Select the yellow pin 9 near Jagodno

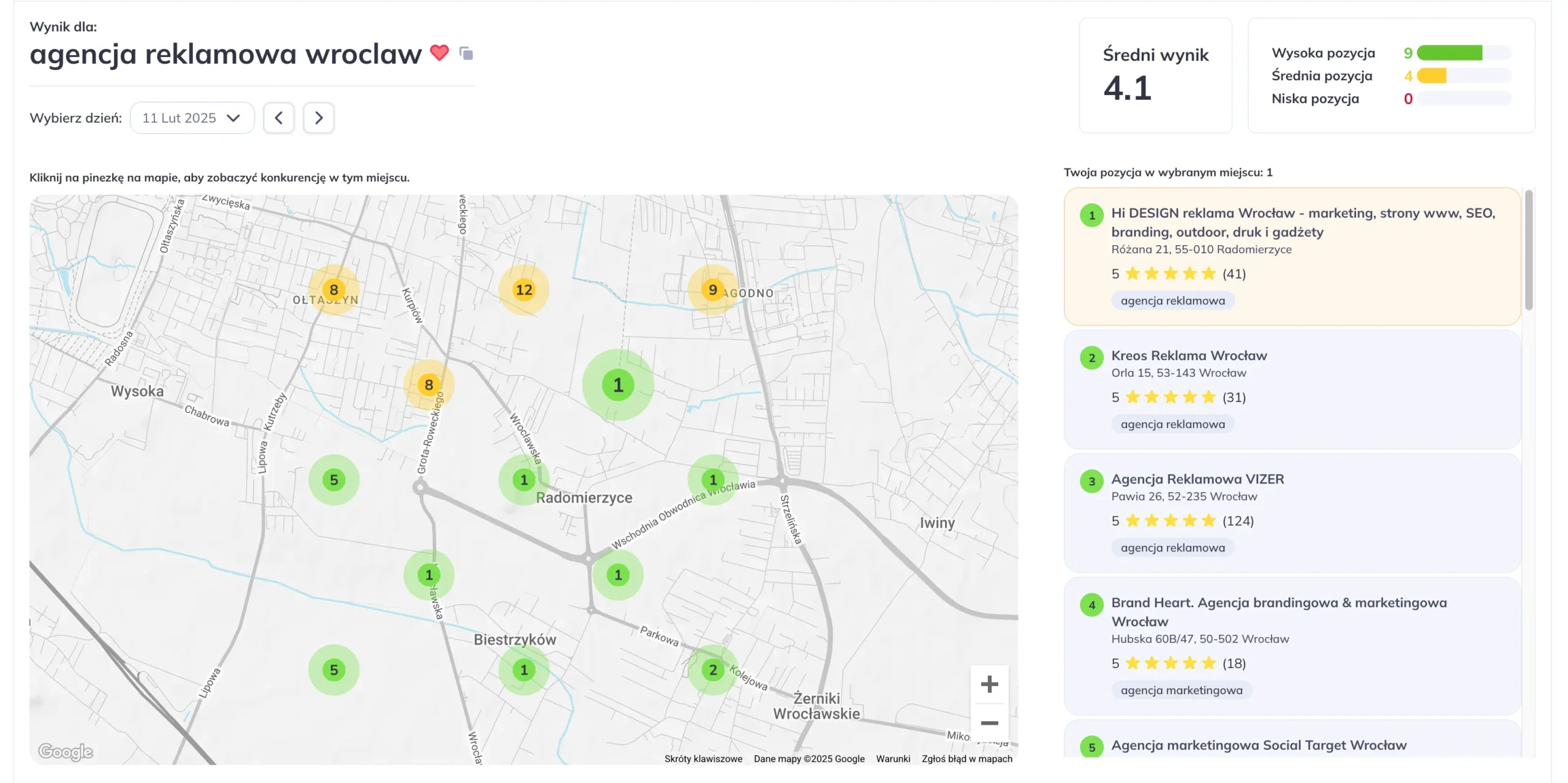point(713,290)
